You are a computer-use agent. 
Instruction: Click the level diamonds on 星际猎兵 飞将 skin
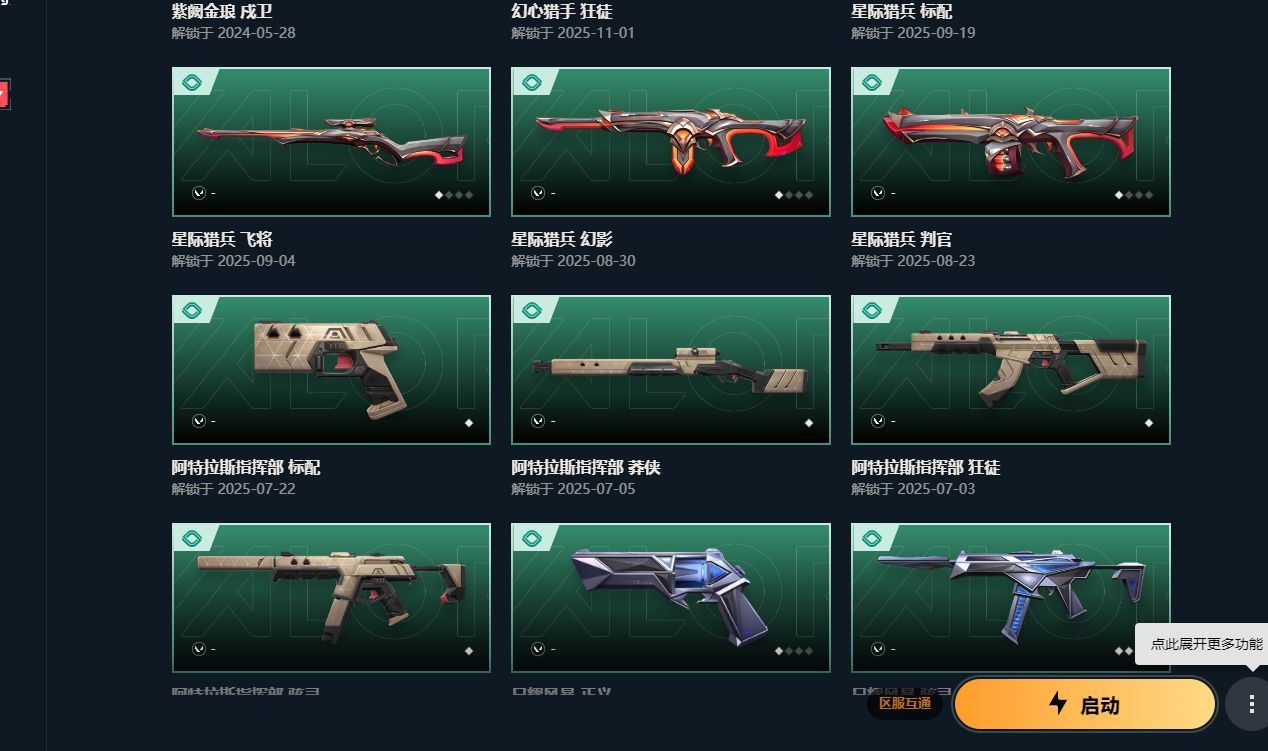pos(454,195)
